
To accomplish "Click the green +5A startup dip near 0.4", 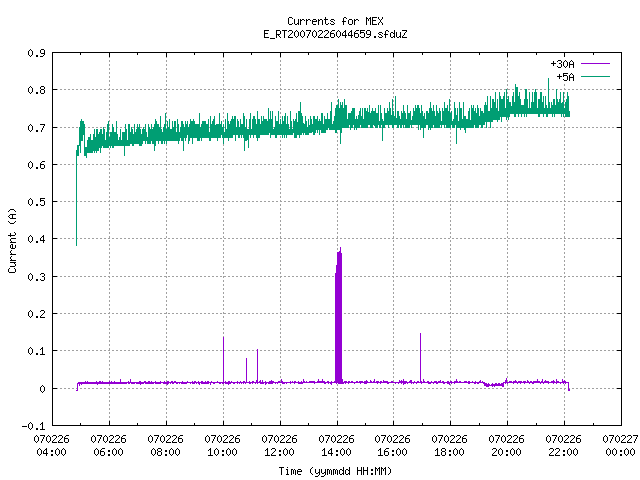I will point(76,200).
